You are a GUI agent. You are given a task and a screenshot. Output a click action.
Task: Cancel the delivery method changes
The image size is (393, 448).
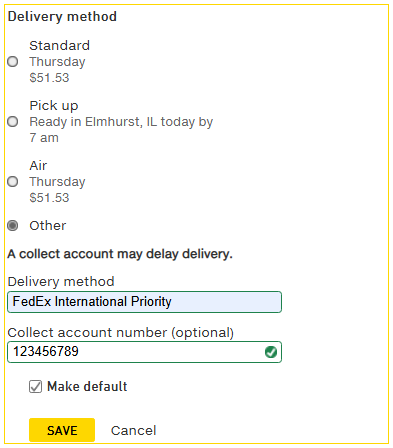click(x=133, y=430)
